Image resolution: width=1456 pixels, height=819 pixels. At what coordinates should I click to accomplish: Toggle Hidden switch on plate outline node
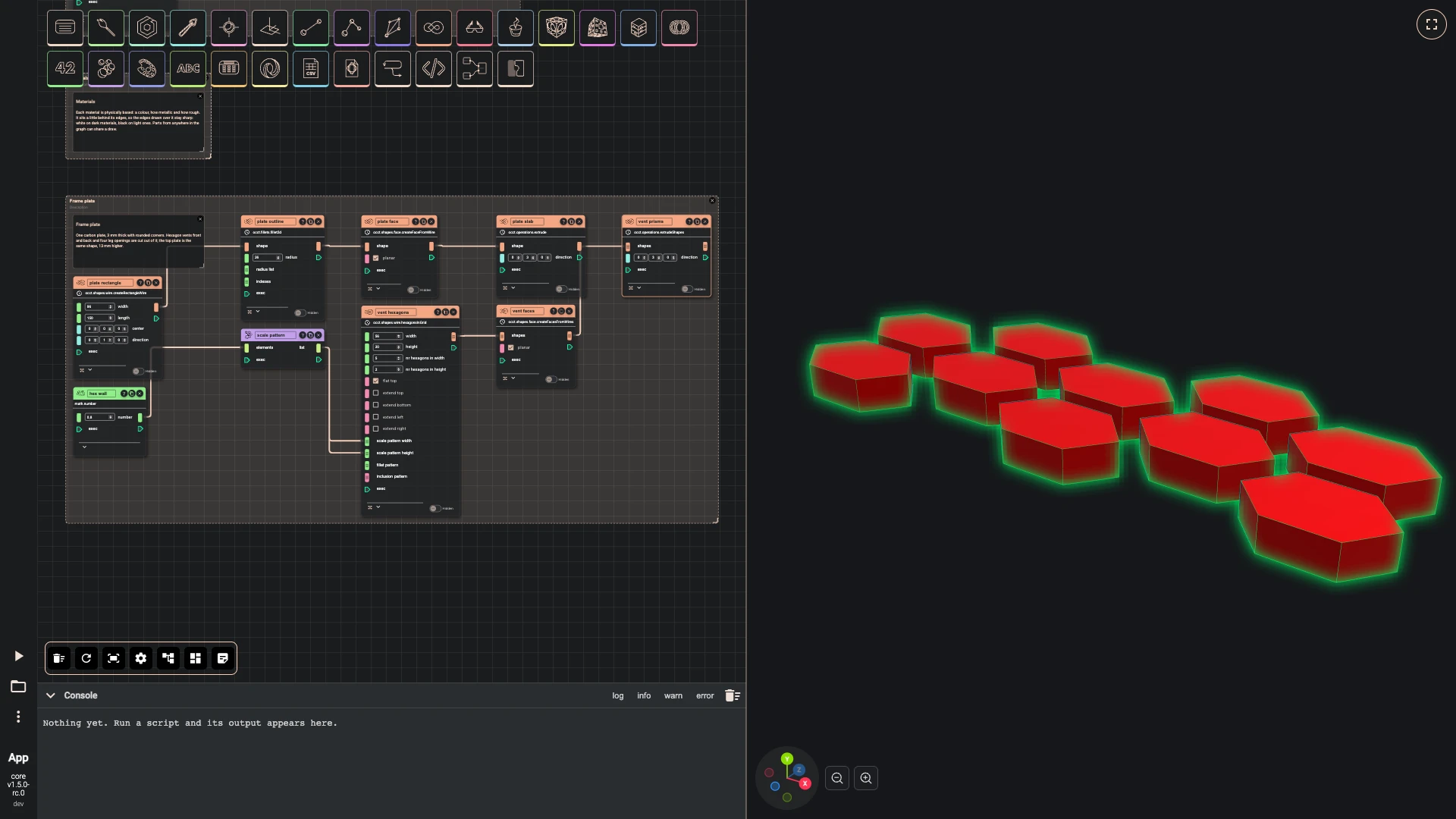[x=300, y=312]
